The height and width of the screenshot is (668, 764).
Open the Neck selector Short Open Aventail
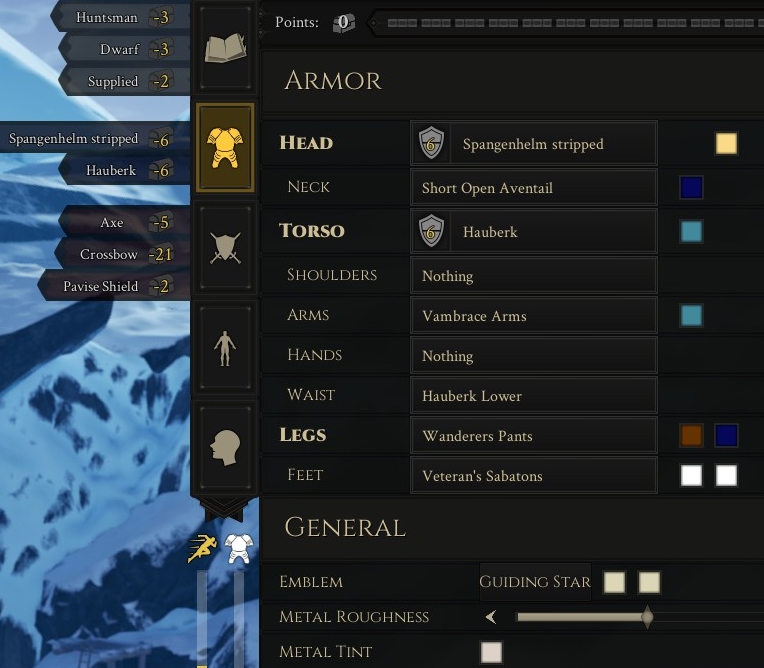pos(534,188)
